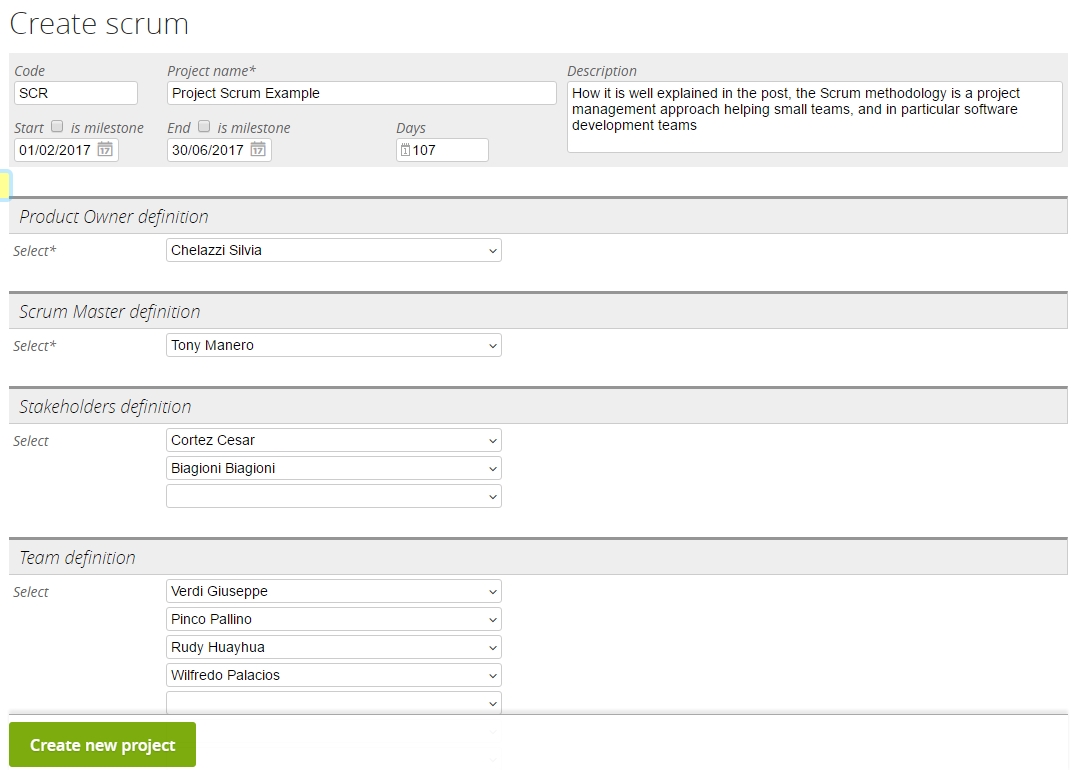Open the Rudy Huayhua team dropdown
This screenshot has width=1075, height=770.
click(x=334, y=647)
